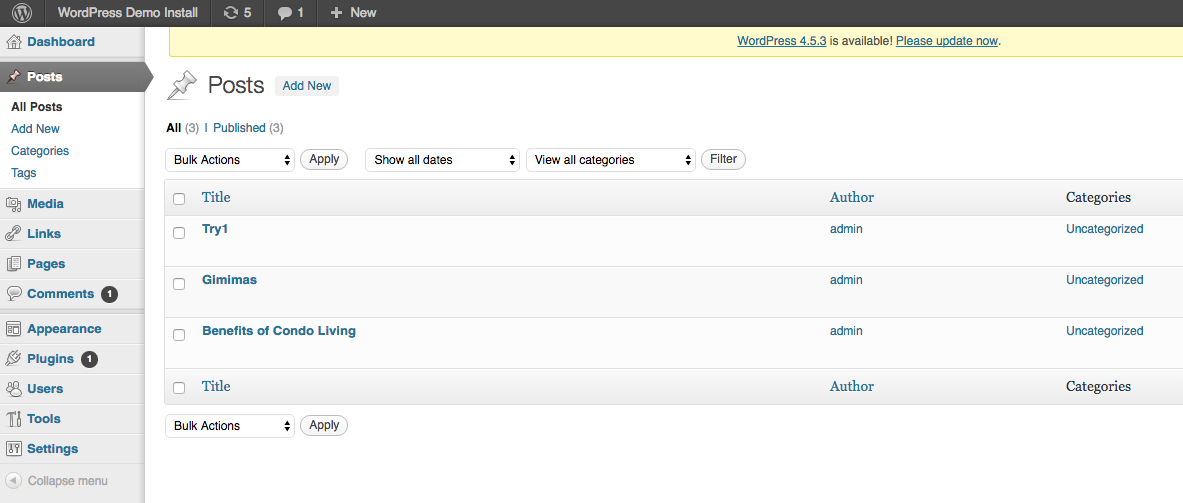Click the bottom Apply button
The height and width of the screenshot is (503, 1183).
[324, 425]
